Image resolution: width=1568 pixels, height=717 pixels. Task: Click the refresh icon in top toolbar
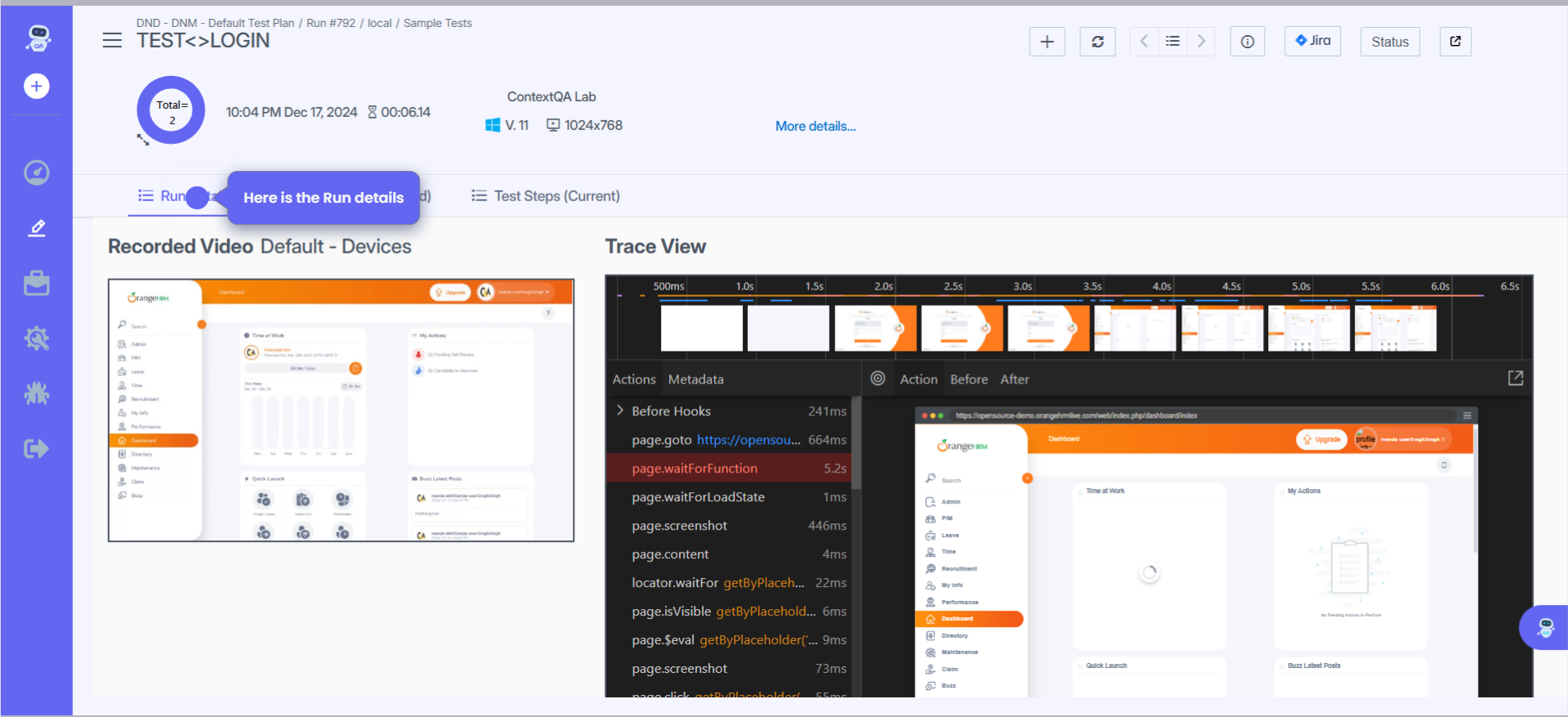click(1097, 42)
